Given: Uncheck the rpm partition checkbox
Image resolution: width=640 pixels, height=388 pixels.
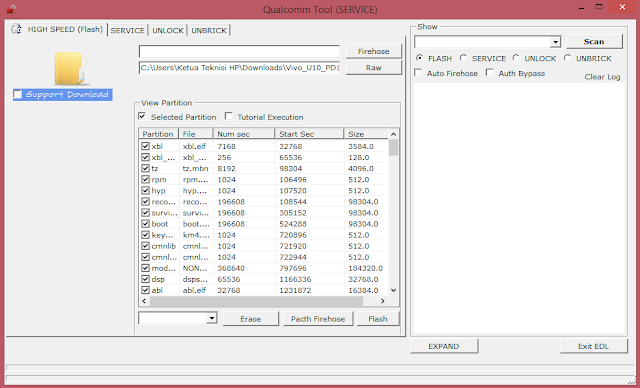Looking at the screenshot, I should pos(145,180).
